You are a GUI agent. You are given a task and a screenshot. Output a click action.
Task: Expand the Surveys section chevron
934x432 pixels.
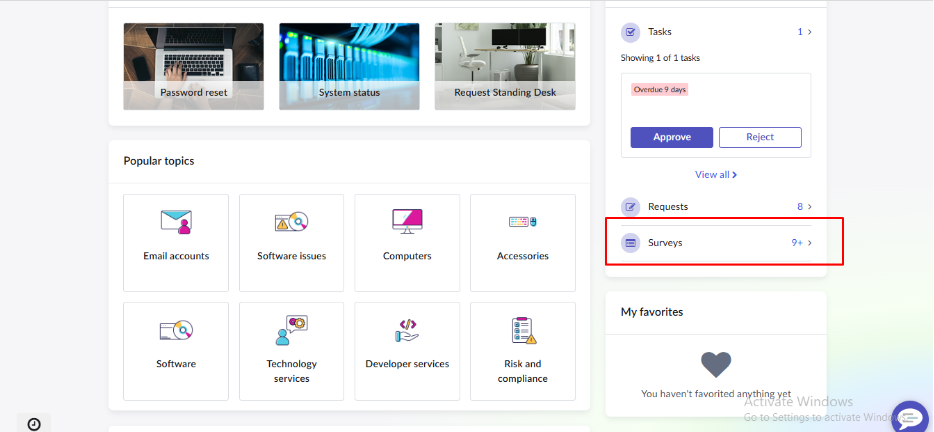point(809,243)
